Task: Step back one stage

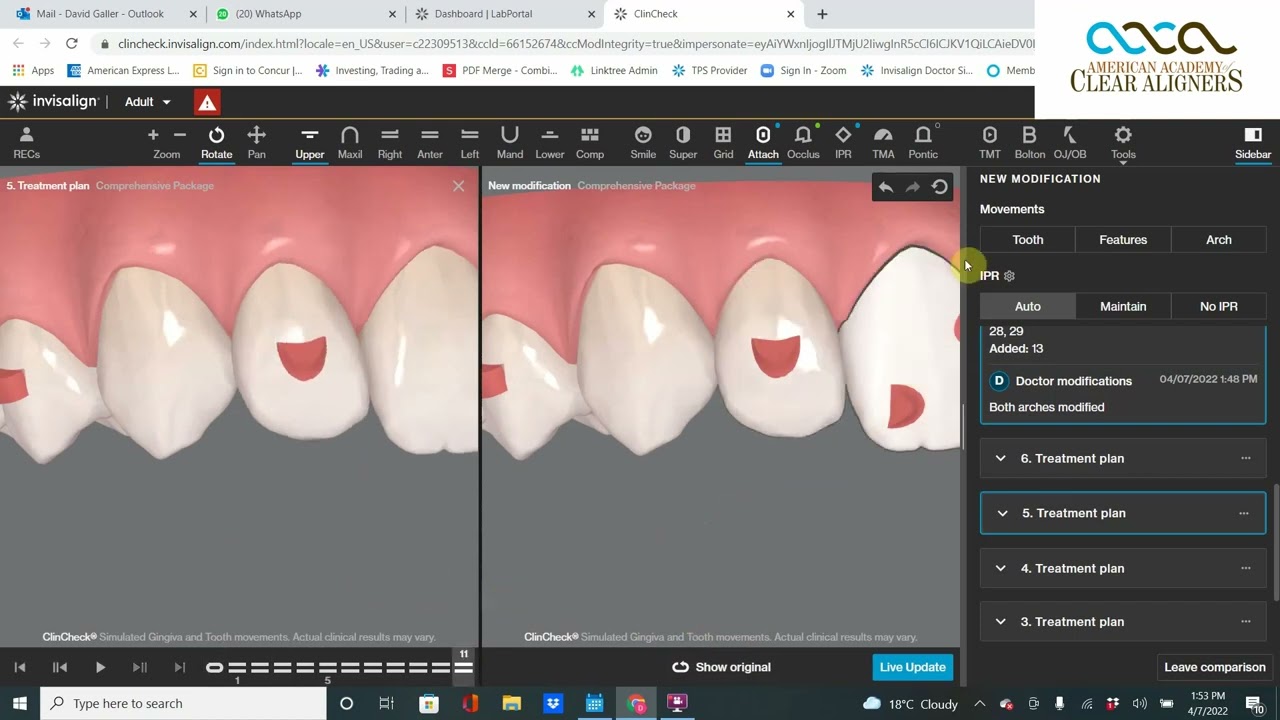Action: pyautogui.click(x=60, y=667)
